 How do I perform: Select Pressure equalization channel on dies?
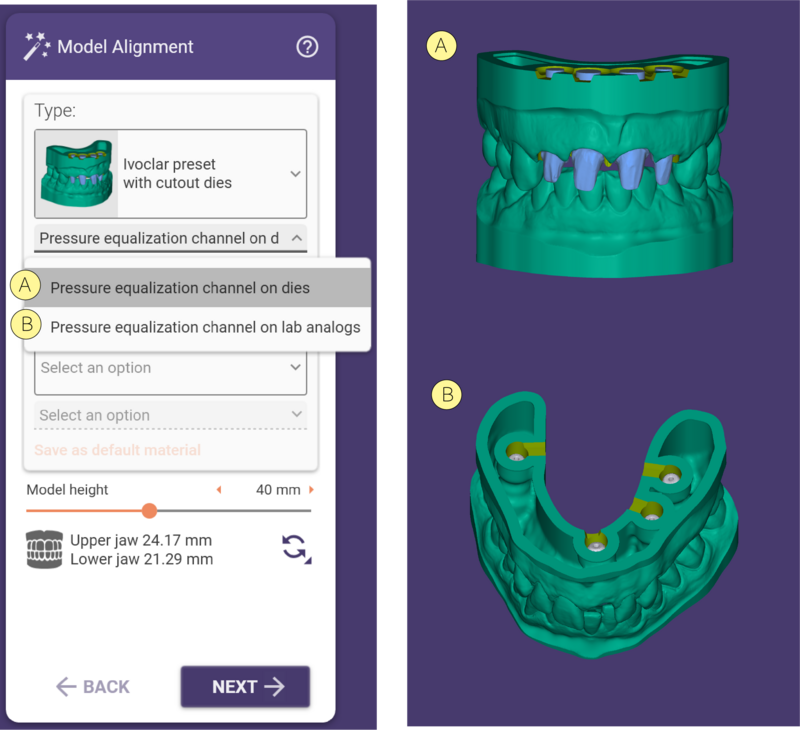point(197,288)
